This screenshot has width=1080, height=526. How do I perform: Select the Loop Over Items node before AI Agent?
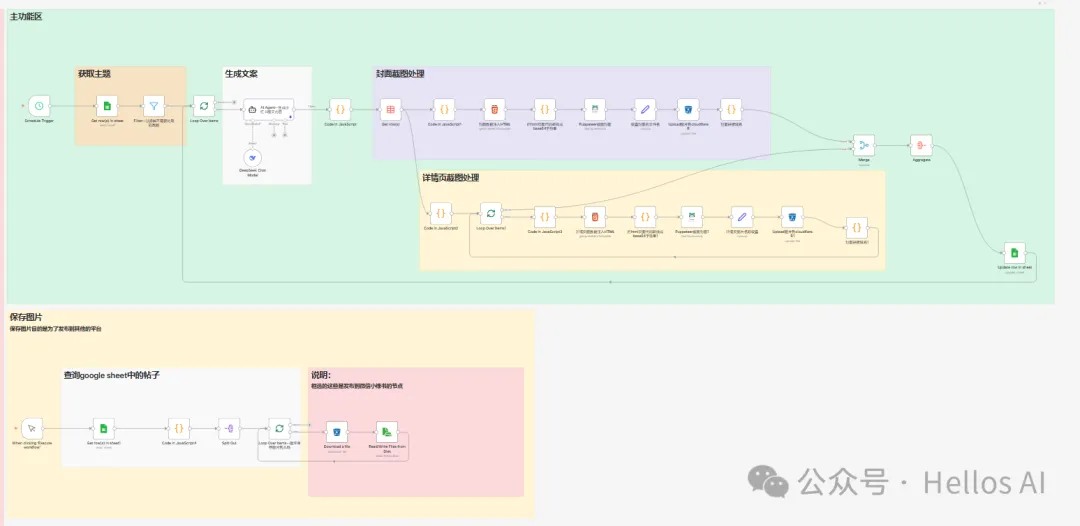203,106
